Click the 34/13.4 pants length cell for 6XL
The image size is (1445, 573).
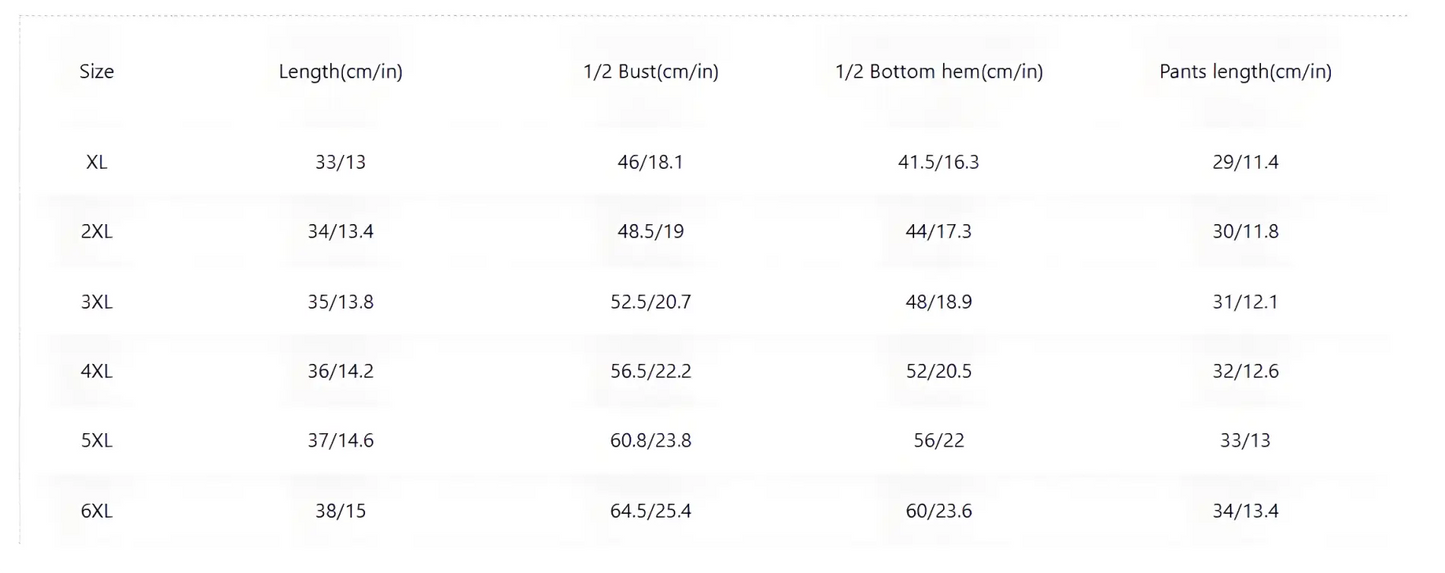(1245, 511)
